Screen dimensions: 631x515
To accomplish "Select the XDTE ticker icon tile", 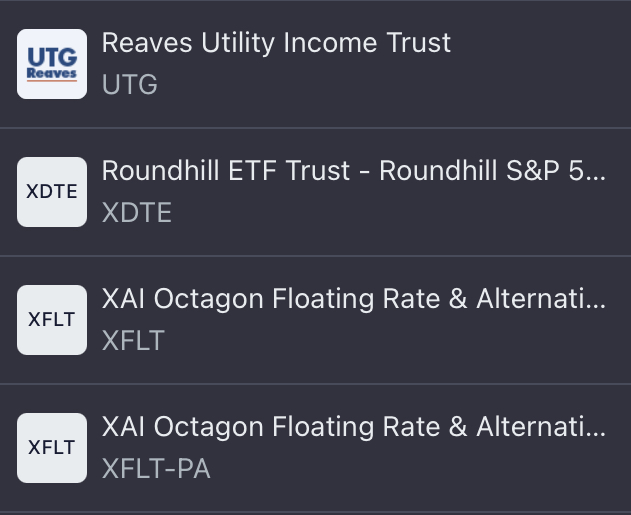I will click(x=52, y=192).
